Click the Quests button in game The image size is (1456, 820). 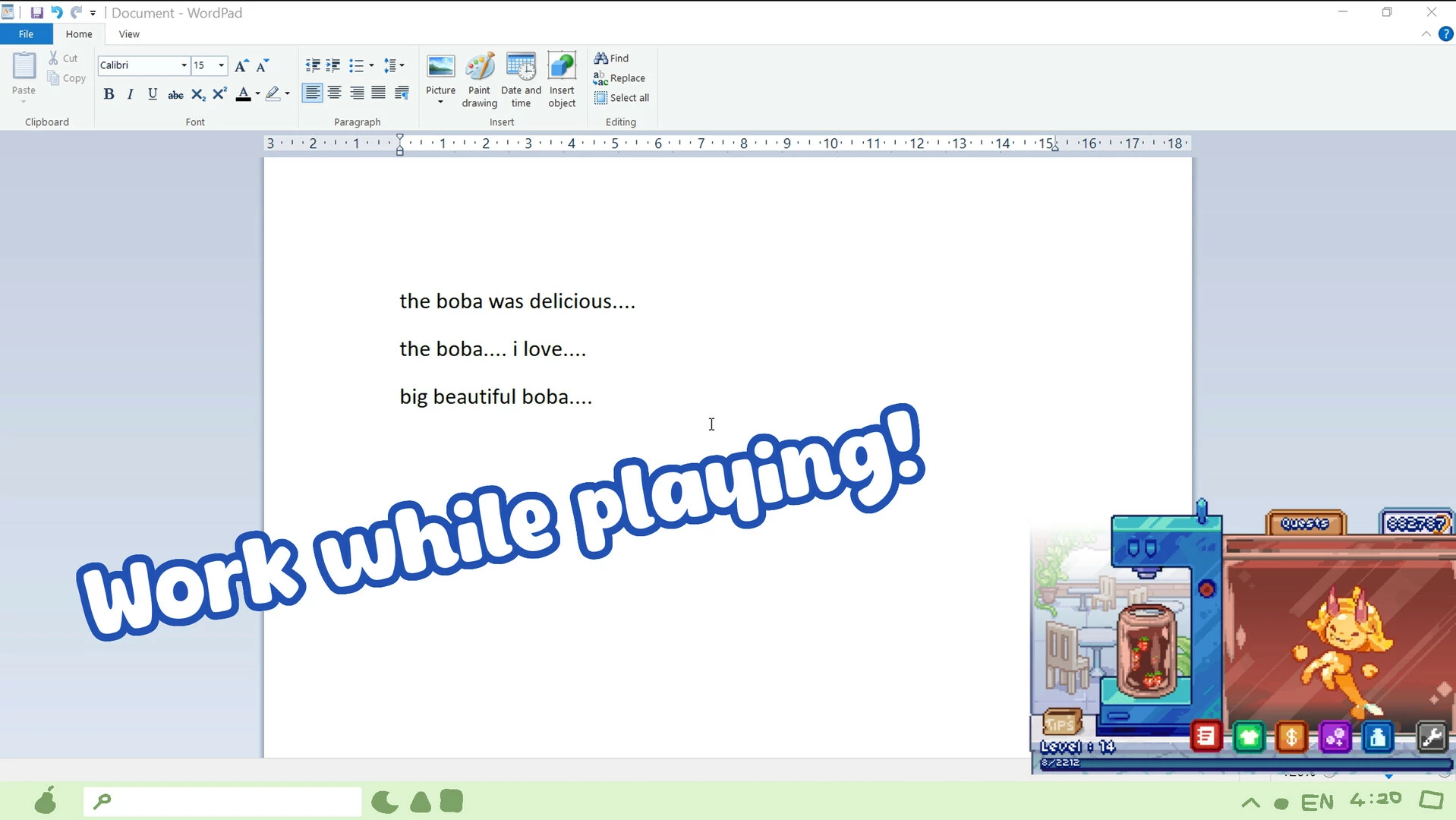click(x=1305, y=523)
